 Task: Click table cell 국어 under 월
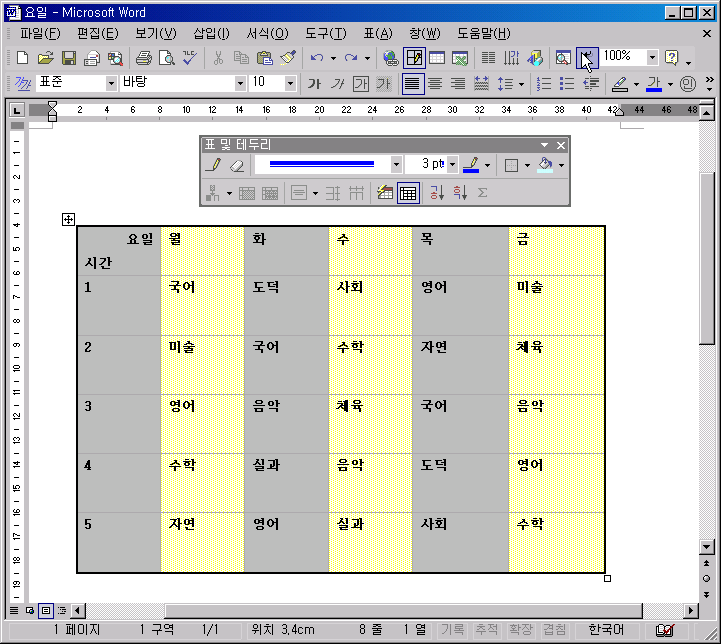click(182, 287)
